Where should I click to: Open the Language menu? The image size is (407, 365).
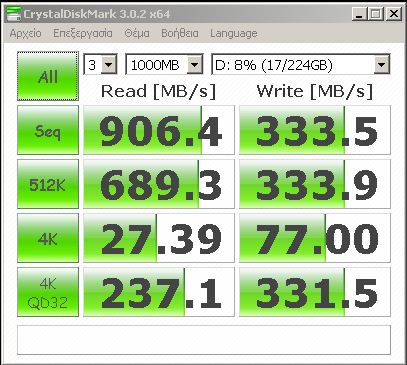pos(234,33)
